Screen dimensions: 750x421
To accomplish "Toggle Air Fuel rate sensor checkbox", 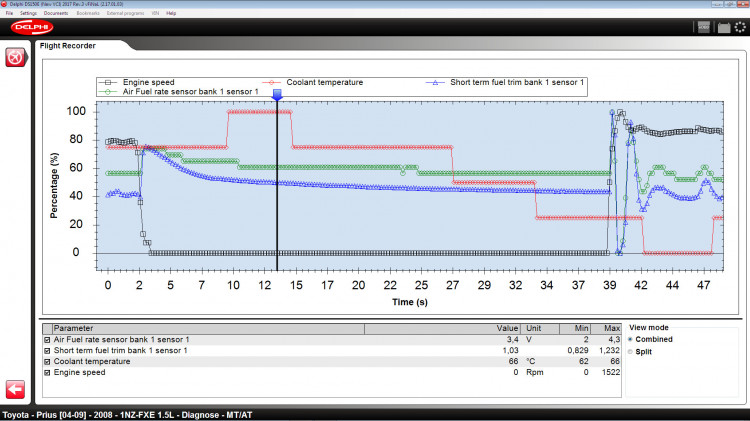I will click(47, 340).
